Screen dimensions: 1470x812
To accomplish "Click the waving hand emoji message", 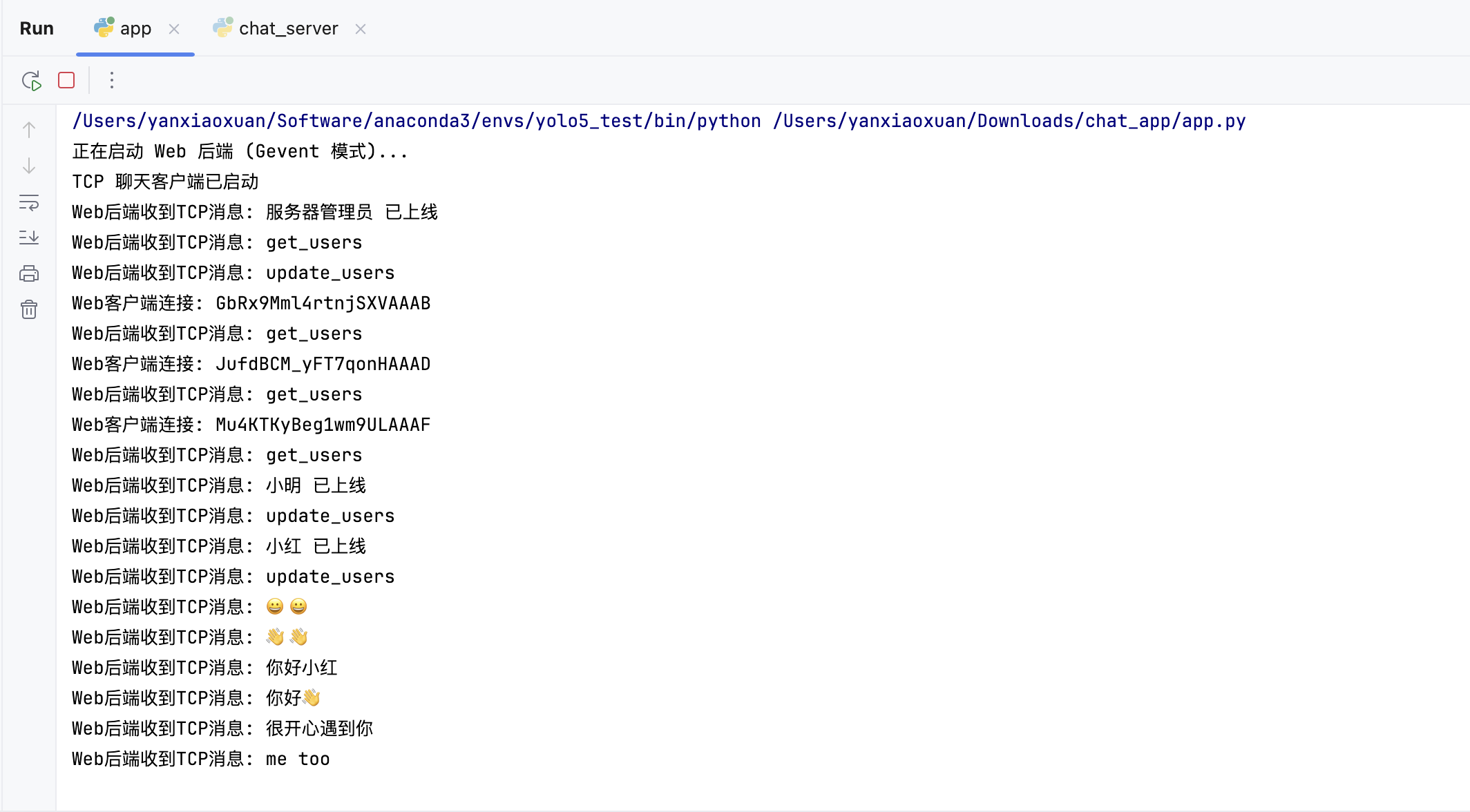I will [286, 637].
